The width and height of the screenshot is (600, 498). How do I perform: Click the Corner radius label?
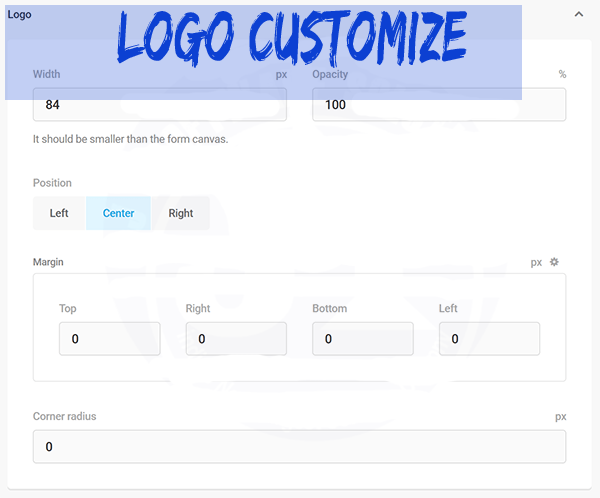pyautogui.click(x=65, y=416)
